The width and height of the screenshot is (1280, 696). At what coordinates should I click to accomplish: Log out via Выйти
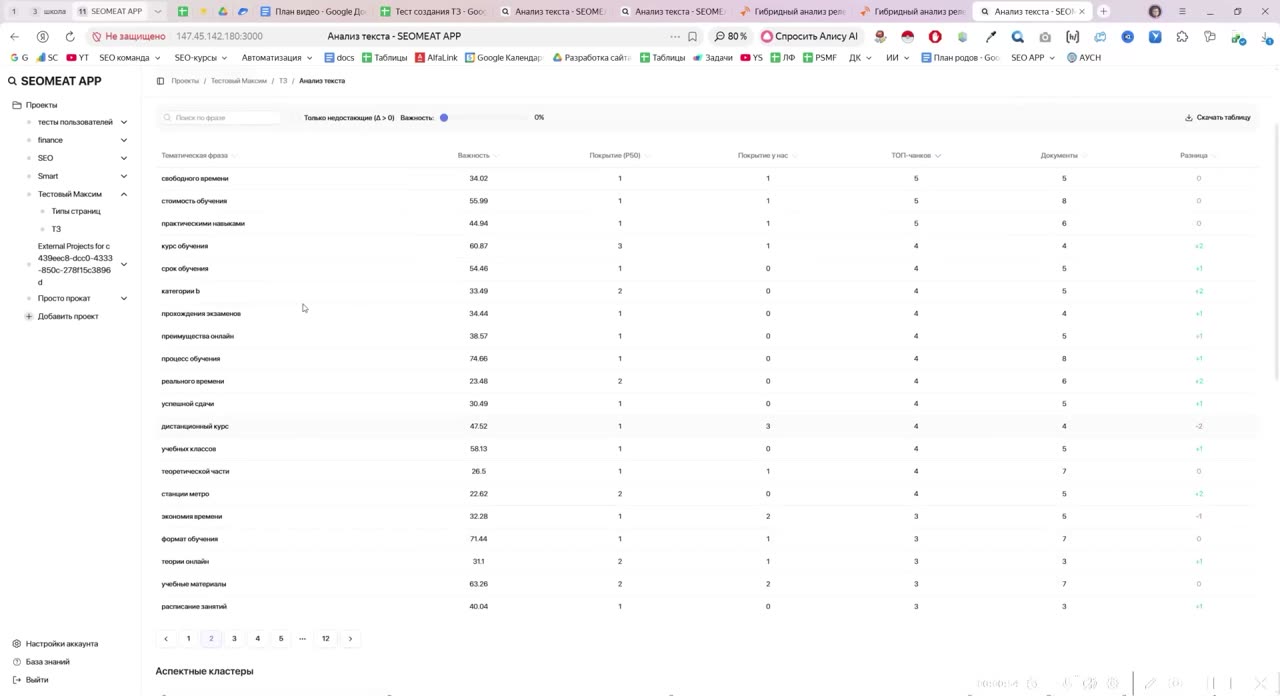point(30,680)
